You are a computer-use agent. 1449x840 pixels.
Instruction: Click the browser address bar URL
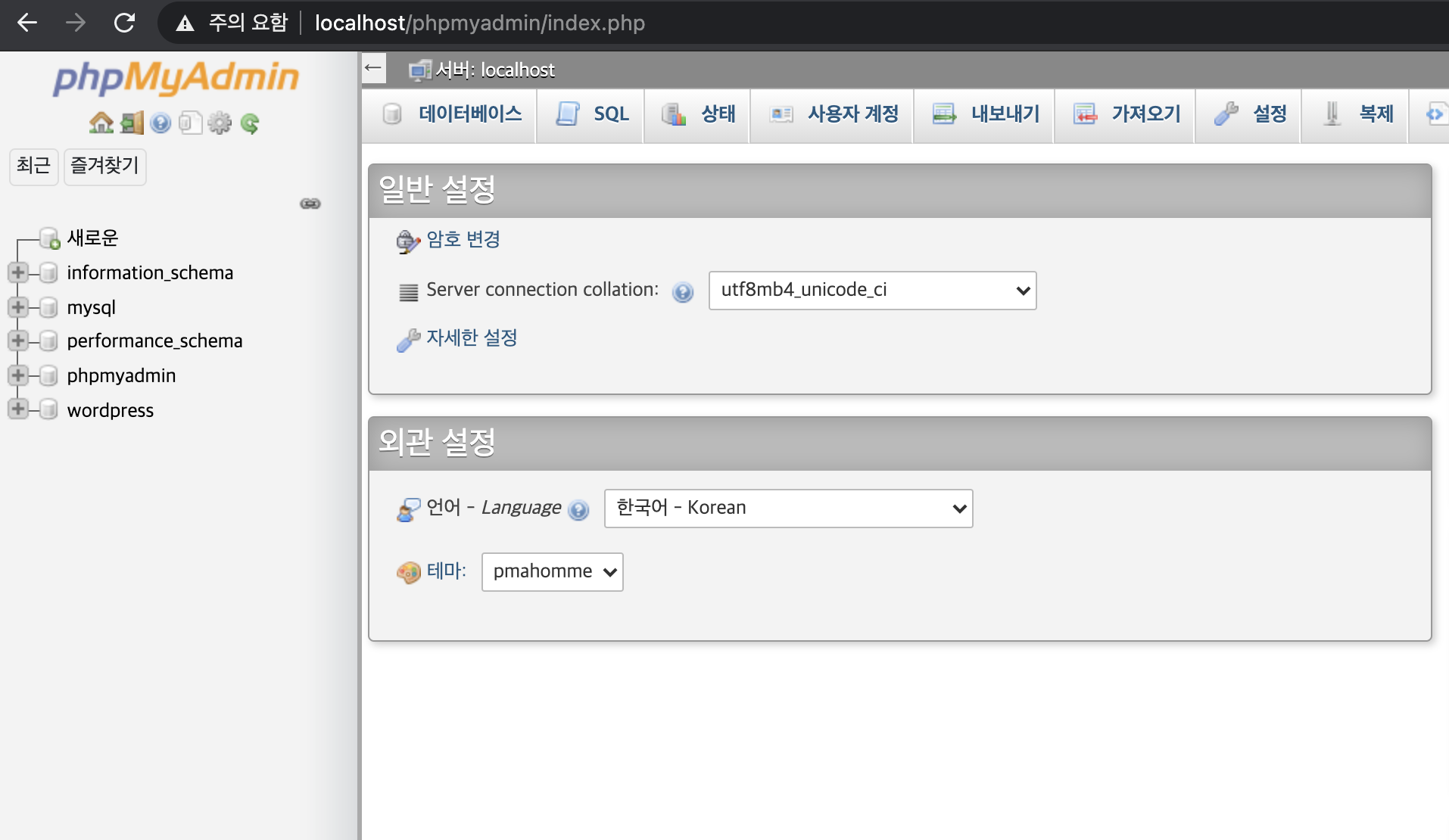tap(480, 23)
